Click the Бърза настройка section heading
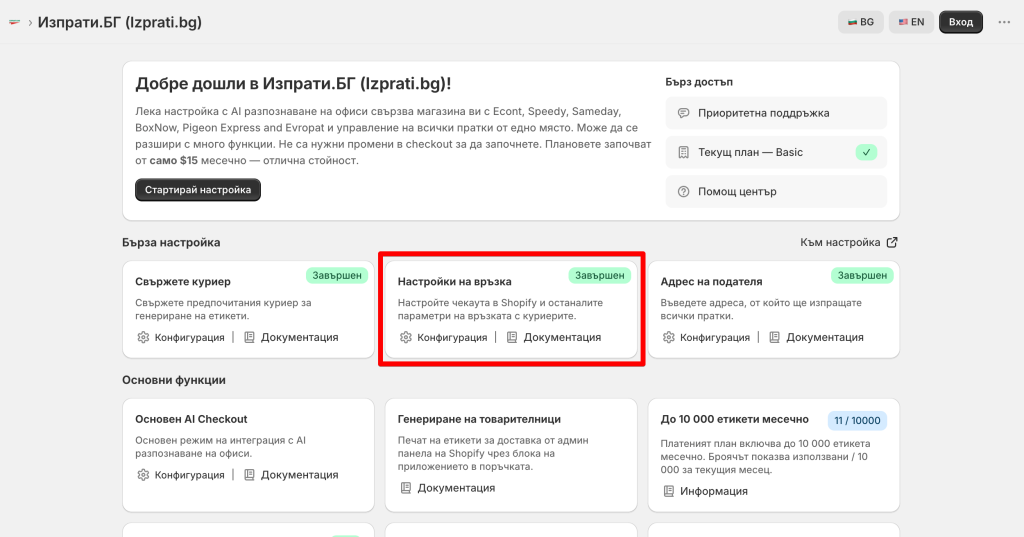1024x537 pixels. (x=171, y=242)
